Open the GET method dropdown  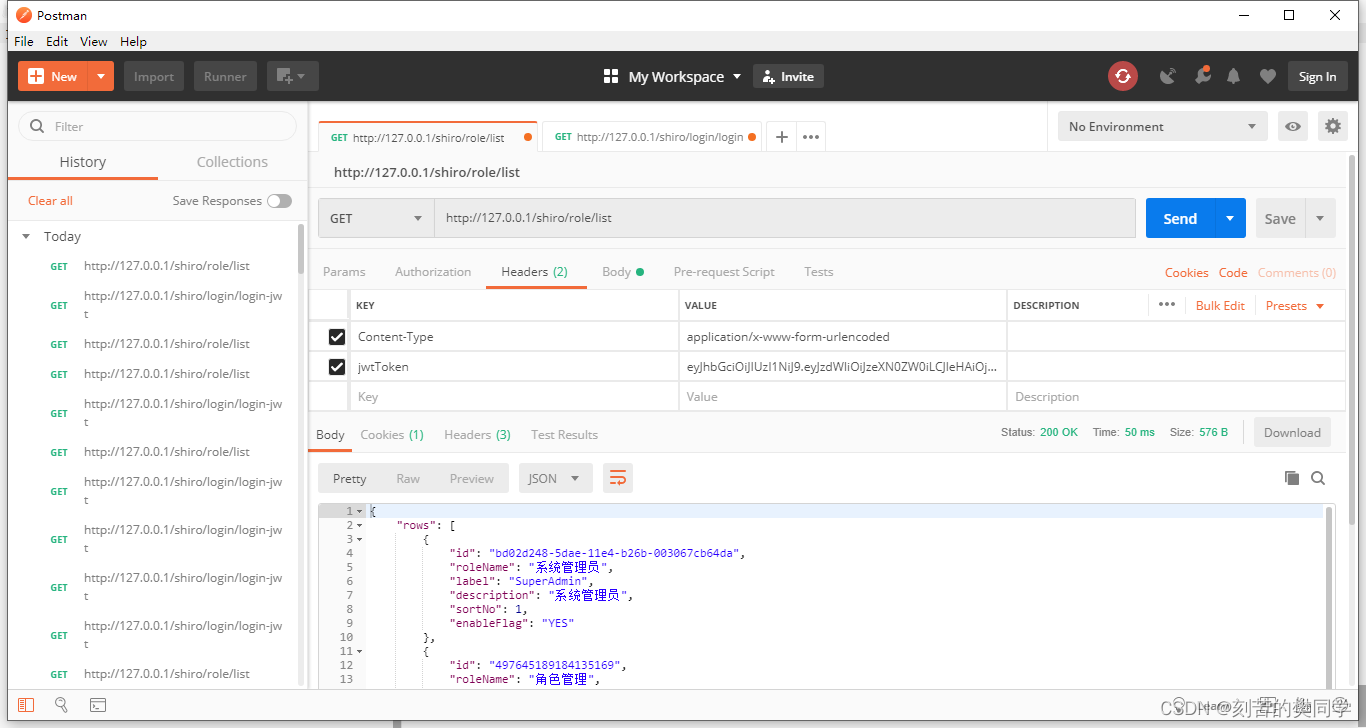(376, 218)
